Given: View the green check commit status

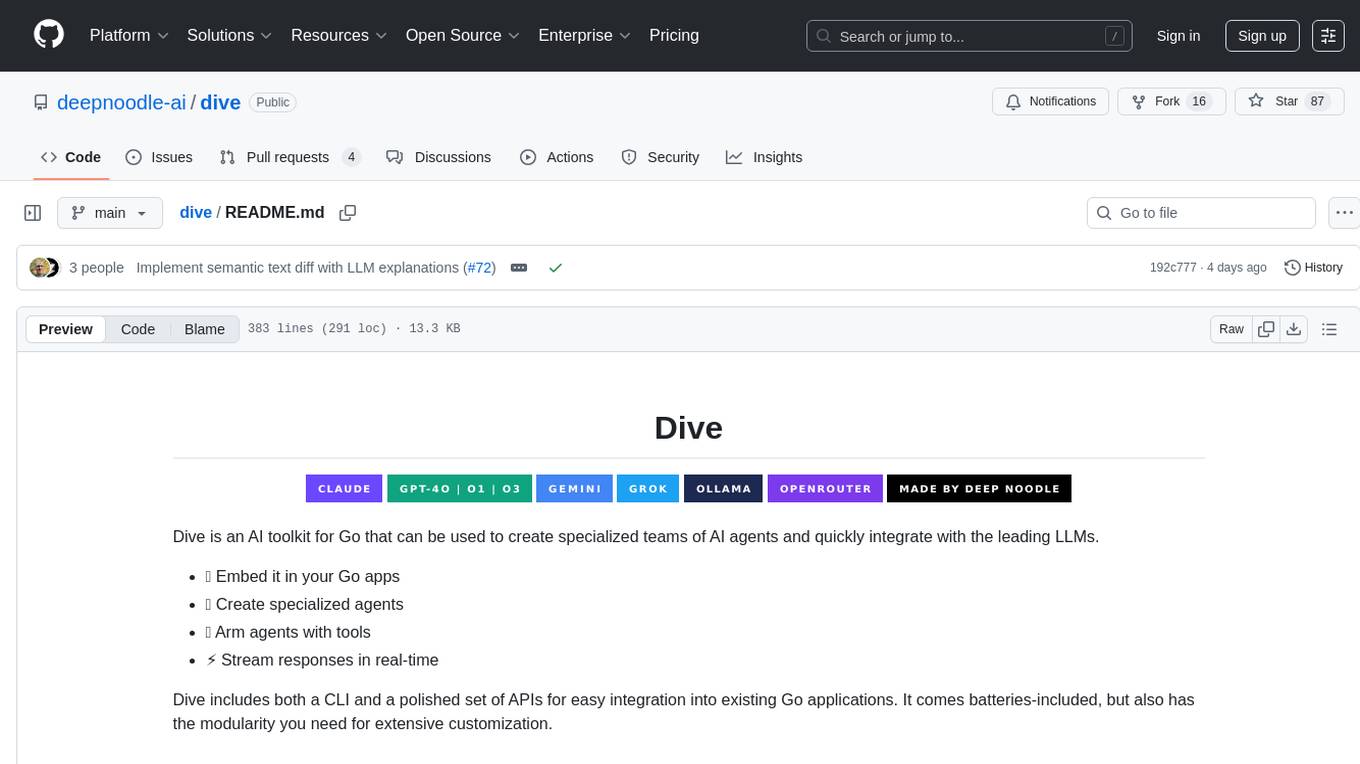Looking at the screenshot, I should [x=555, y=268].
